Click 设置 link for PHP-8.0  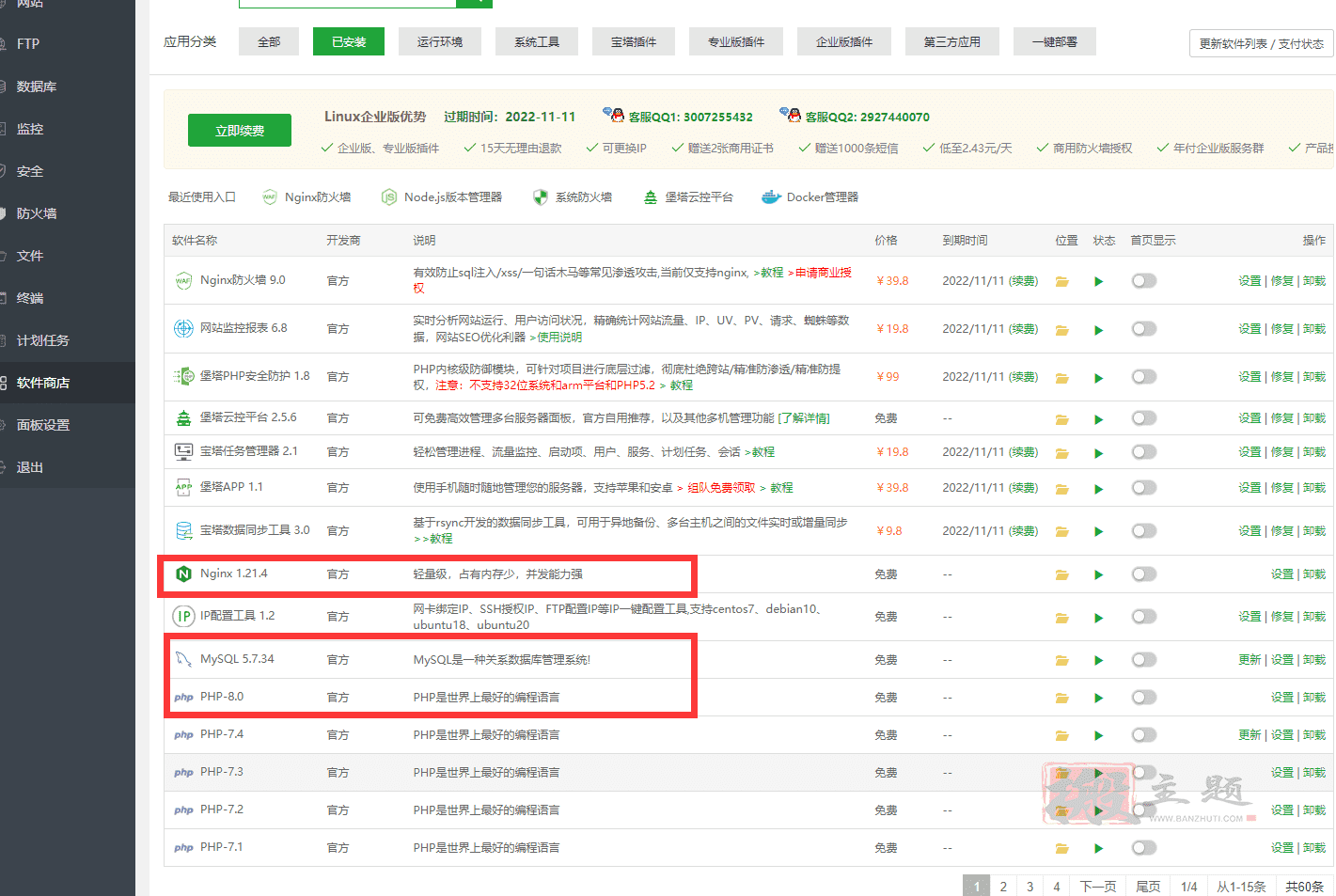1282,698
